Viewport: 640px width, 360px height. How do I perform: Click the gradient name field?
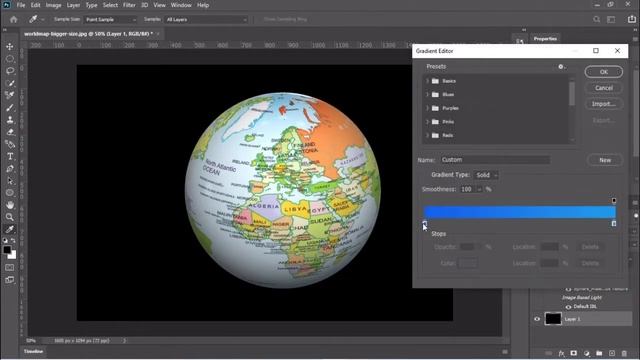pos(495,160)
